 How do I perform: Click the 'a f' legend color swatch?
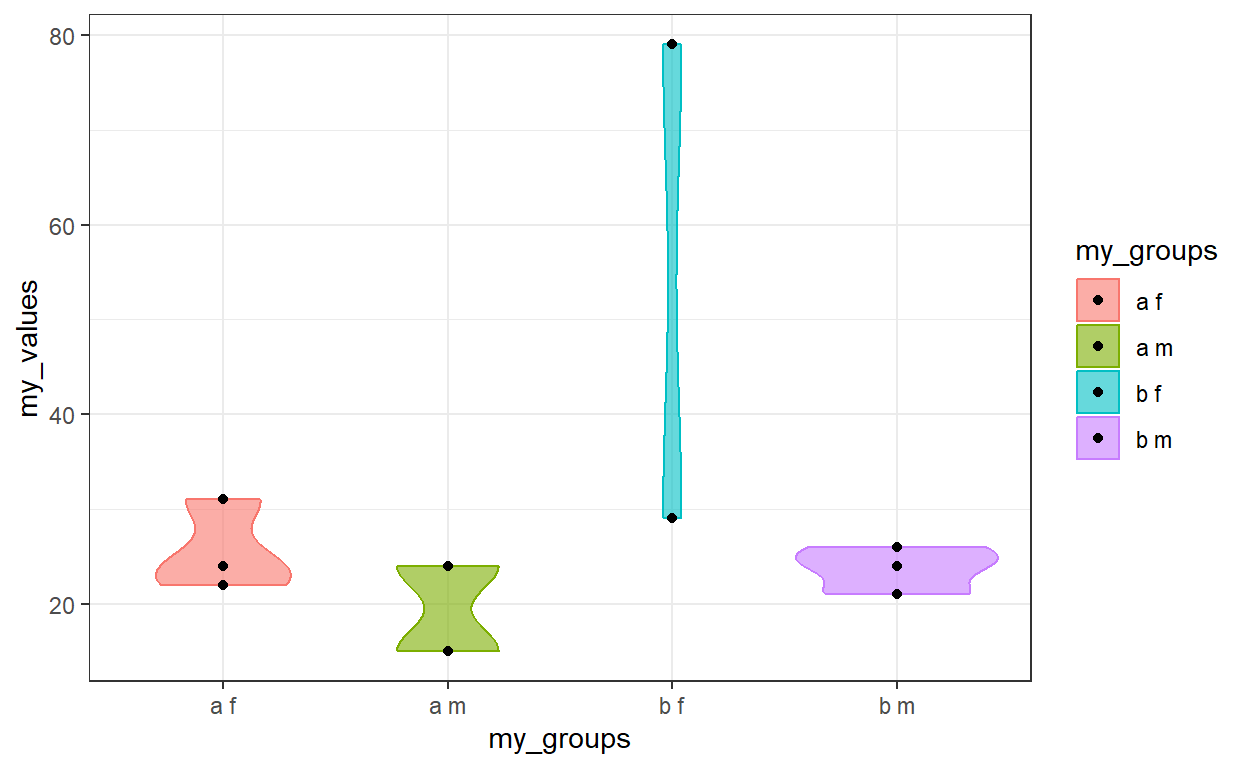(1098, 300)
